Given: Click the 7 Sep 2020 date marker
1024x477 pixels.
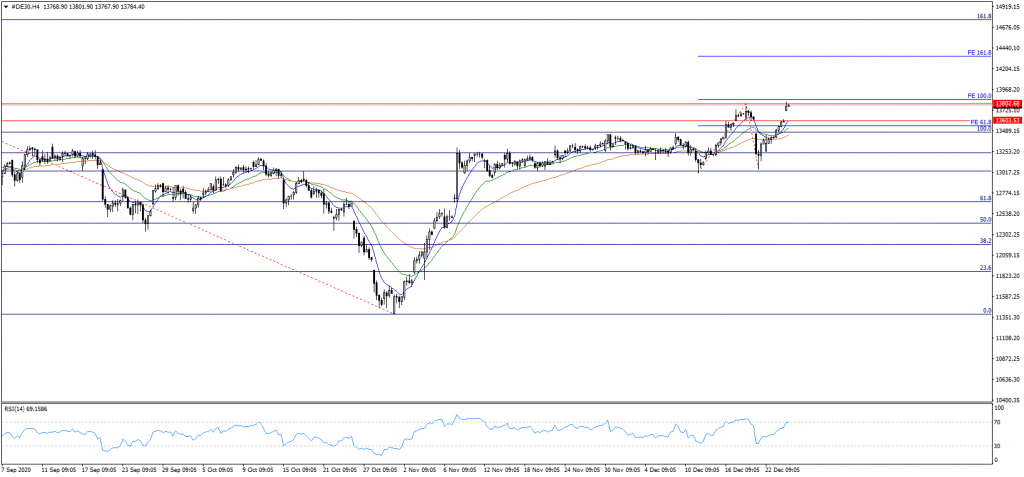Looking at the screenshot, I should (x=18, y=468).
